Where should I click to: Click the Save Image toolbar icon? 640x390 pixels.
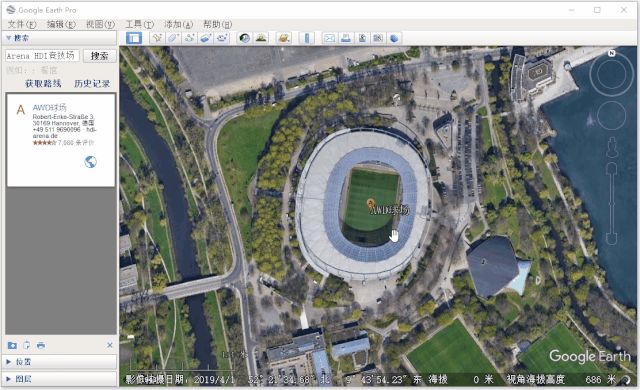tap(362, 38)
